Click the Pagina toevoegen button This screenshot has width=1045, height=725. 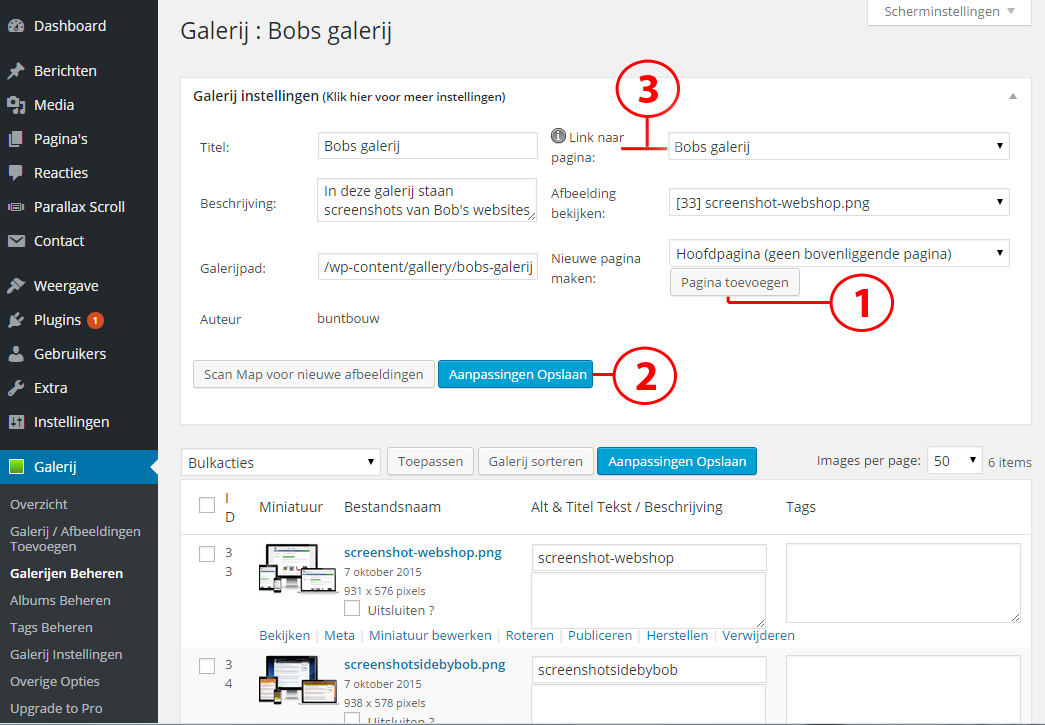[734, 283]
